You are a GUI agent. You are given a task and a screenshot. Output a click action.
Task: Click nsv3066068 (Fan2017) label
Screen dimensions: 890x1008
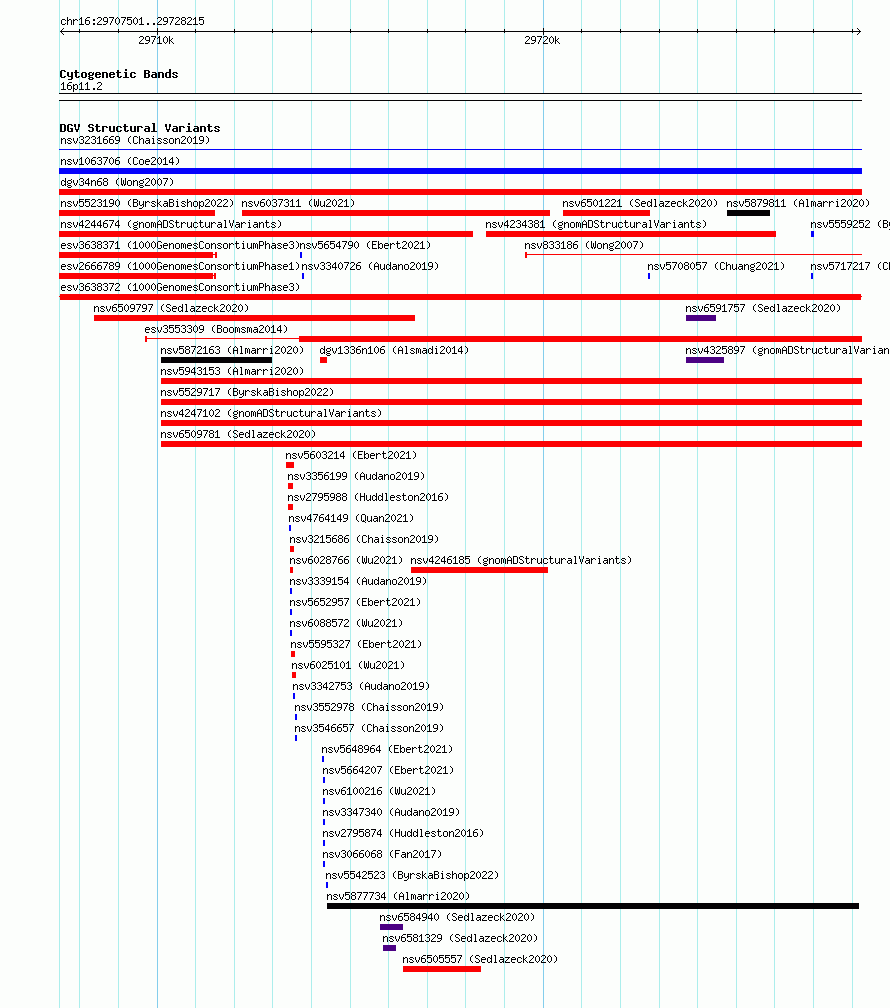[383, 854]
